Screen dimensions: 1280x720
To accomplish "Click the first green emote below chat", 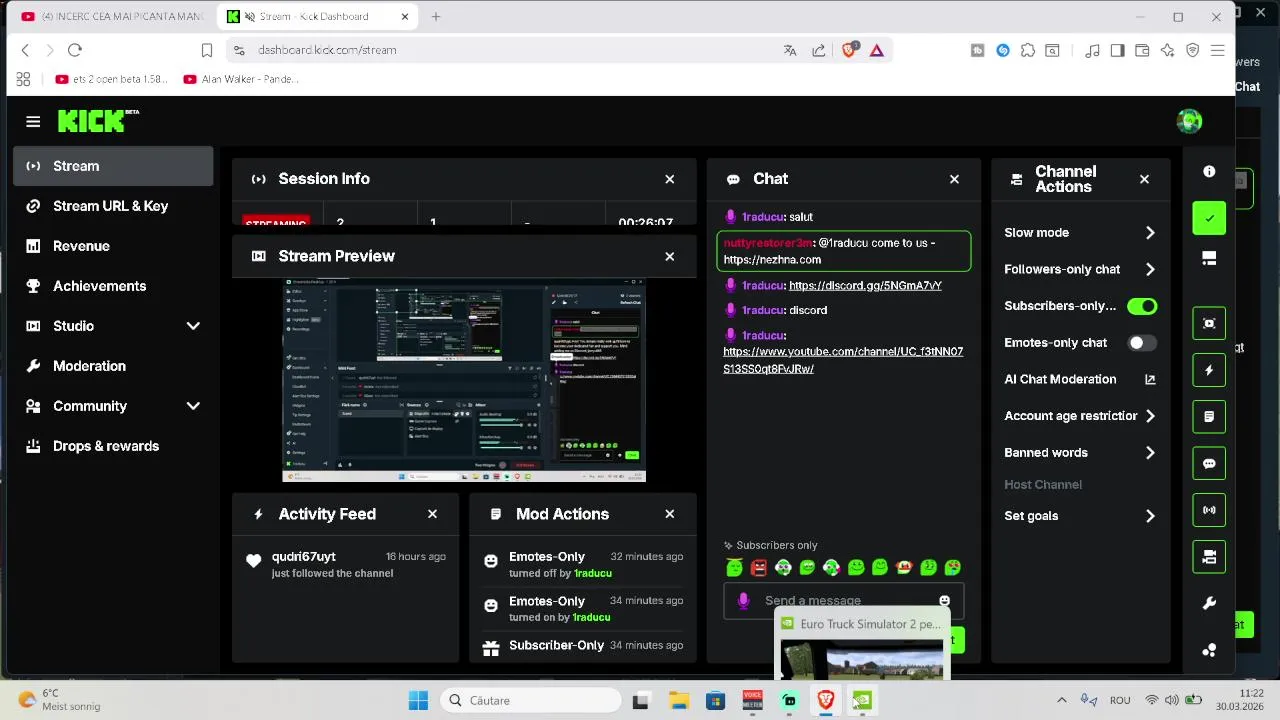I will coord(735,568).
